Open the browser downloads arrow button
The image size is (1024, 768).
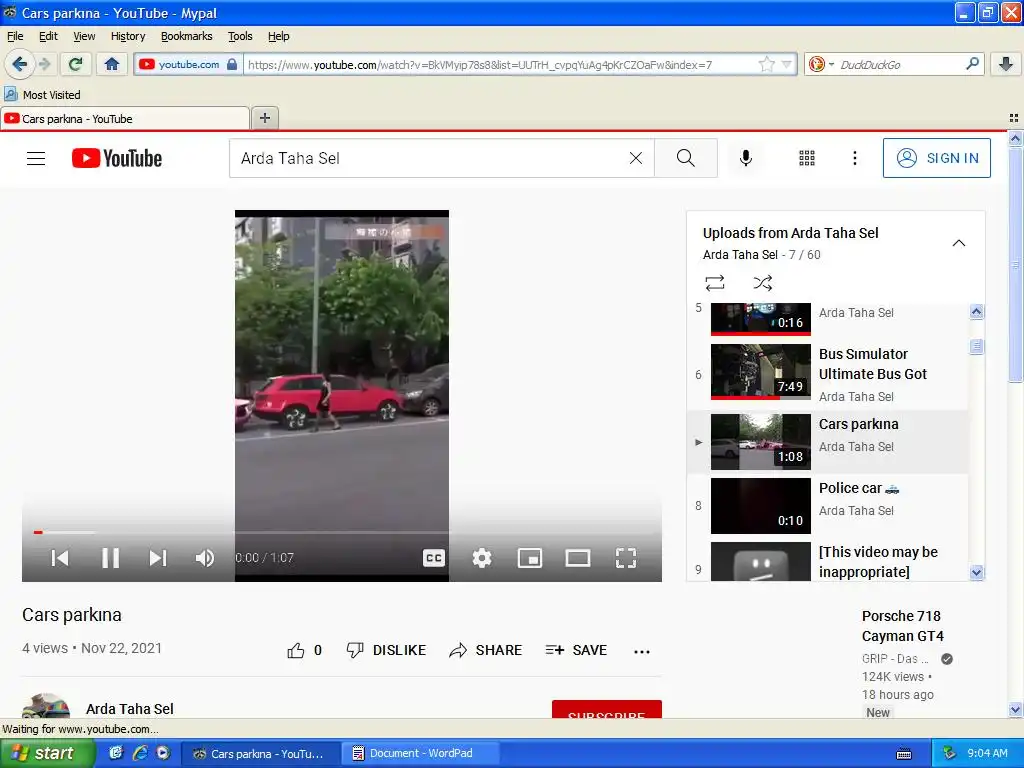coord(1006,64)
